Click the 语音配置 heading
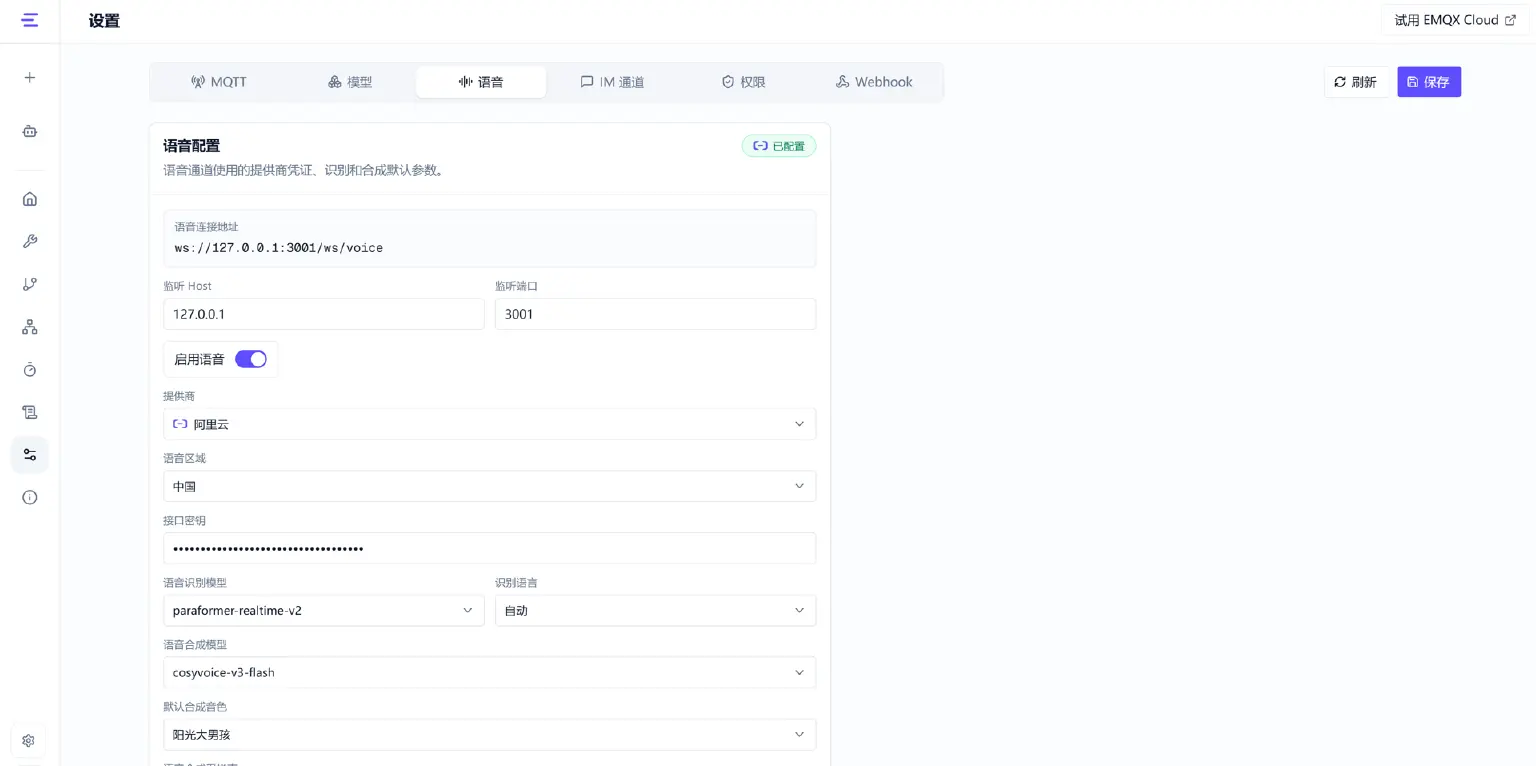The height and width of the screenshot is (766, 1536). (192, 146)
